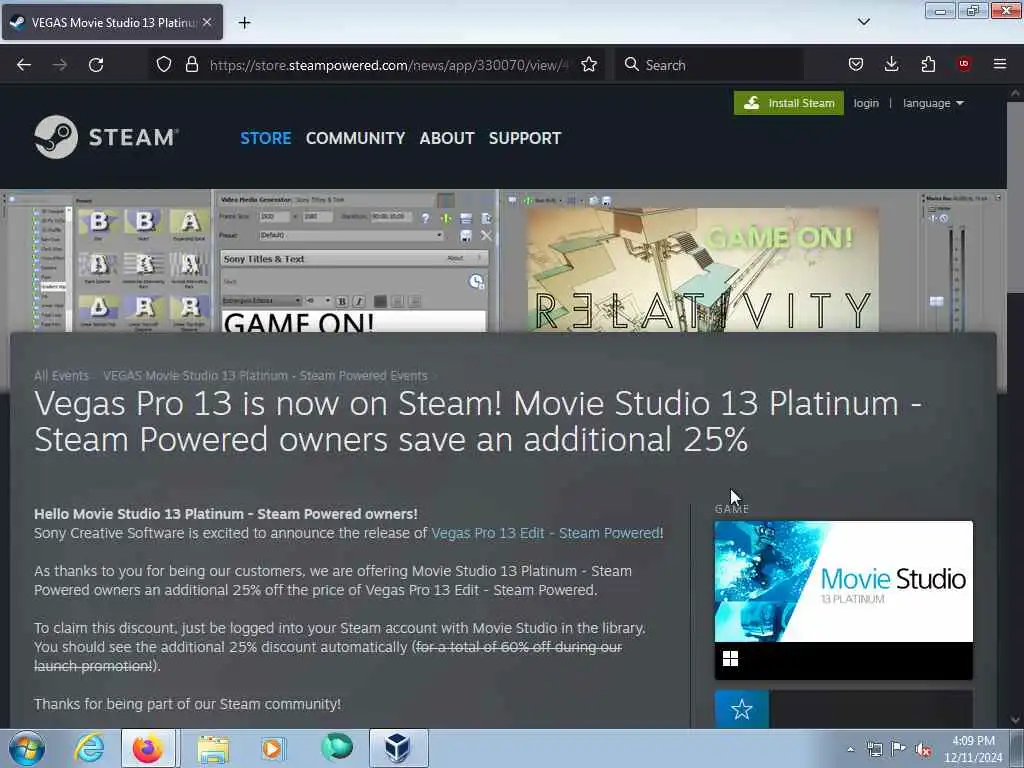
Task: Open Action Center flag icon
Action: tap(899, 749)
